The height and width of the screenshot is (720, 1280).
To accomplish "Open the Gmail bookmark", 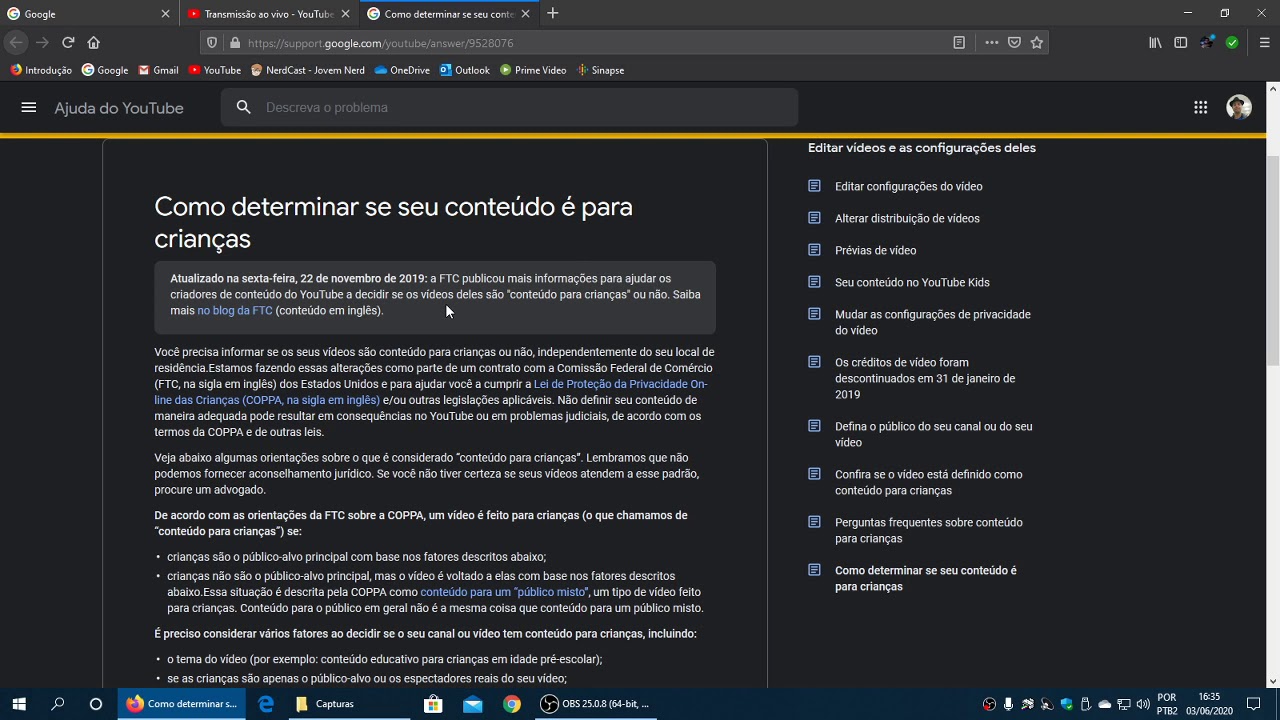I will pos(158,70).
